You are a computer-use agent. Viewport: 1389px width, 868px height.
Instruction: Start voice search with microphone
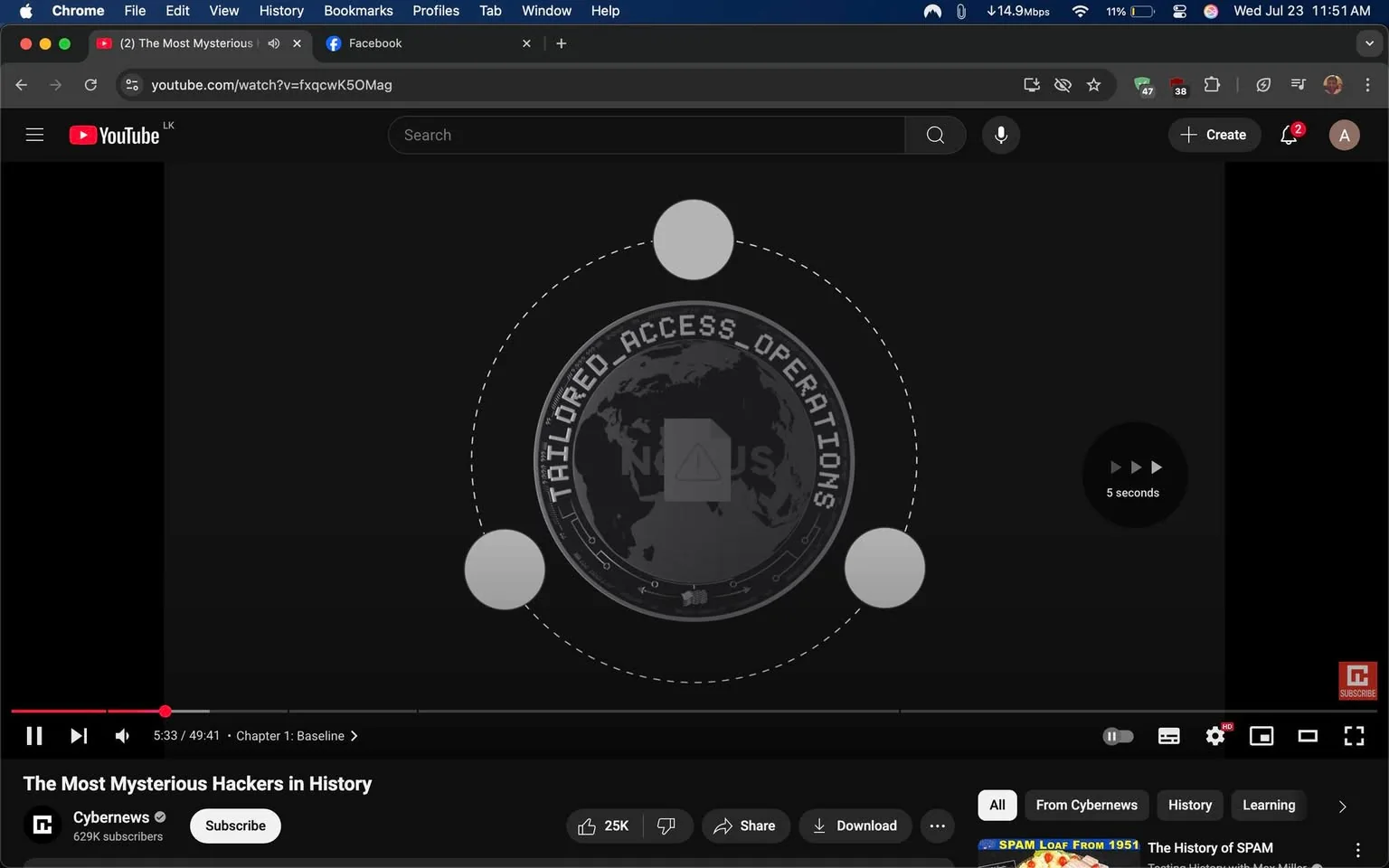[x=1001, y=135]
